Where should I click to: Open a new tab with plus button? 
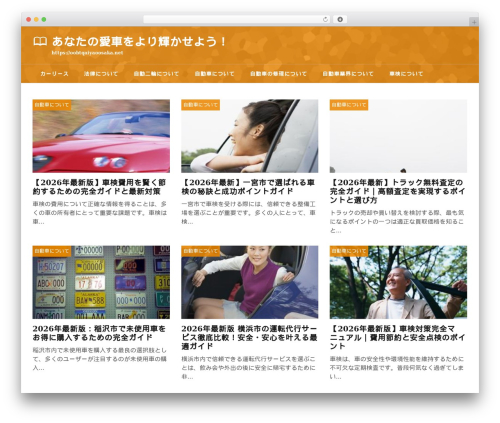(474, 22)
